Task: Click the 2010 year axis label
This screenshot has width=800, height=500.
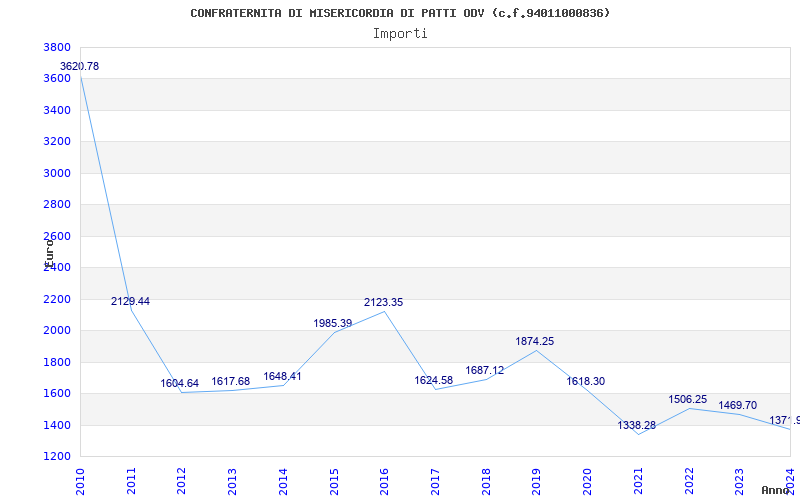Action: coord(81,482)
